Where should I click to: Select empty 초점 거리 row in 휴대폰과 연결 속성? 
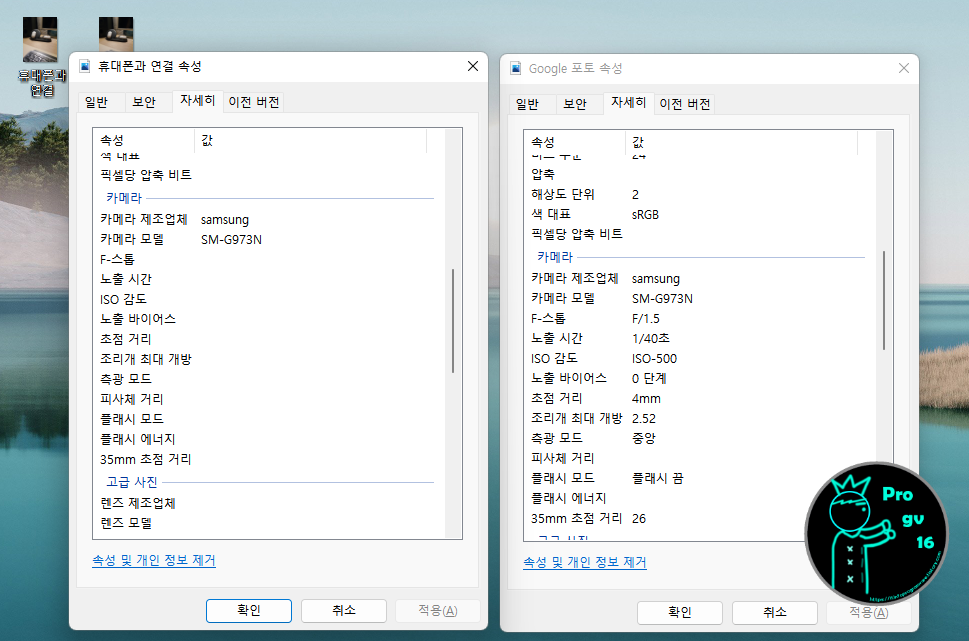267,339
